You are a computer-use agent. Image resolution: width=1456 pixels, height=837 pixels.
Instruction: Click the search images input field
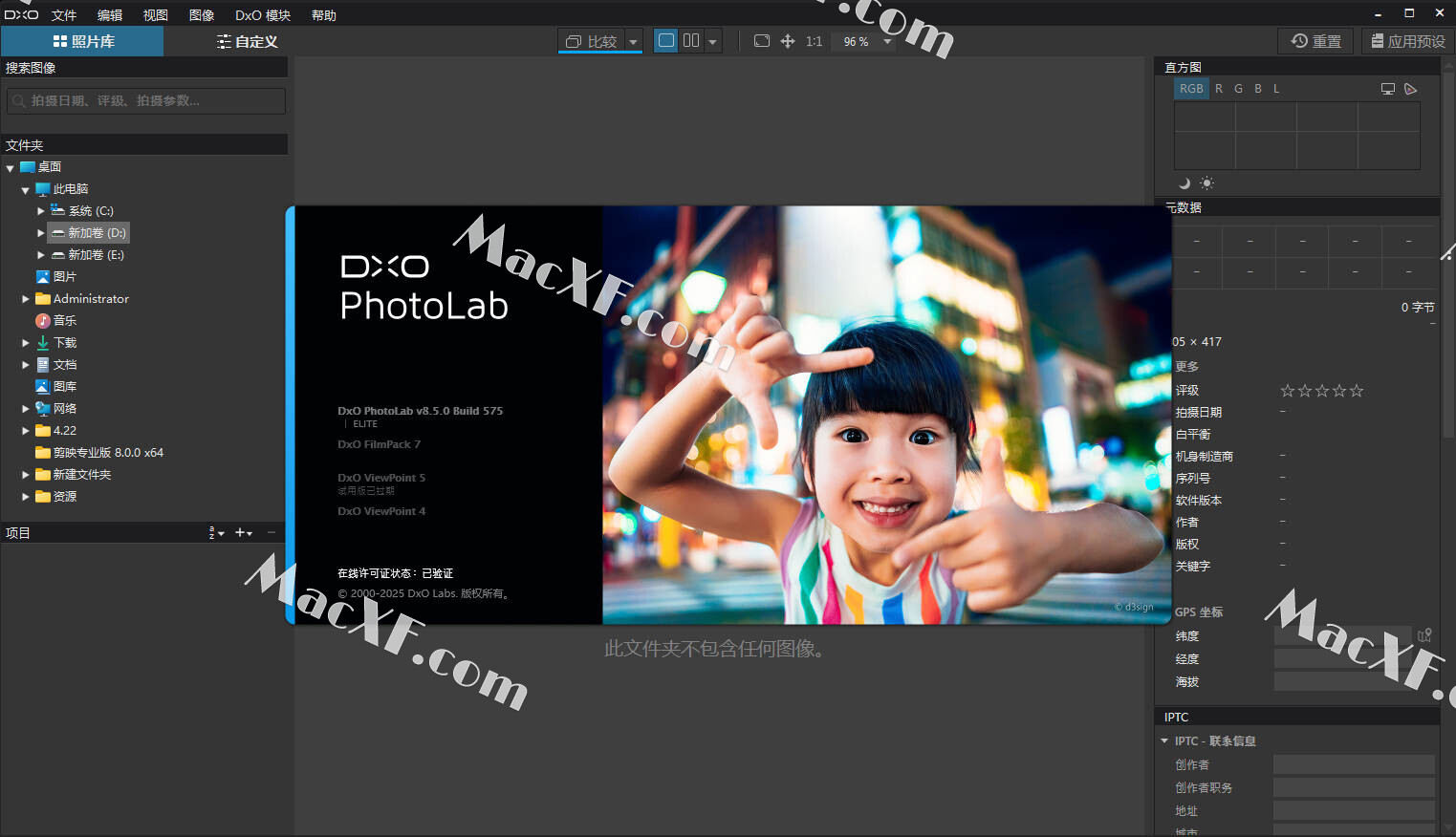146,100
